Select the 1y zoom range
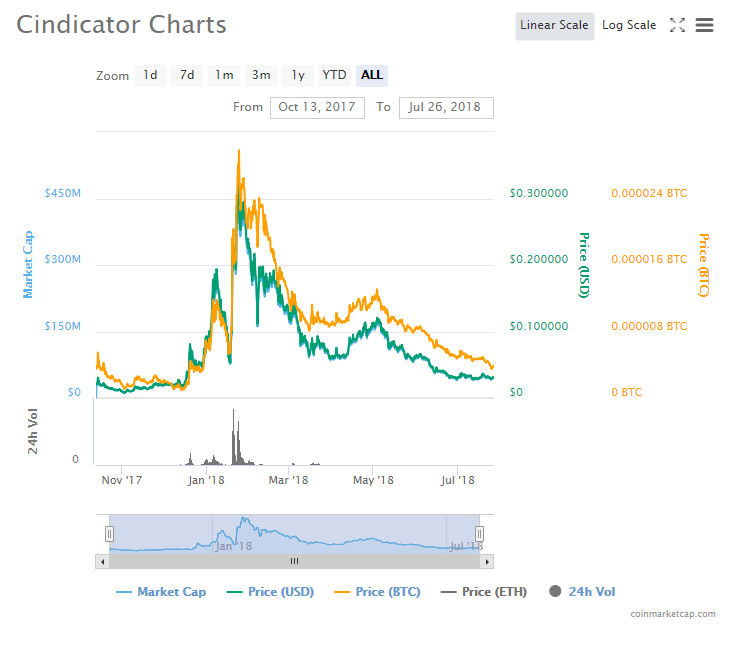This screenshot has width=750, height=645. click(x=298, y=76)
